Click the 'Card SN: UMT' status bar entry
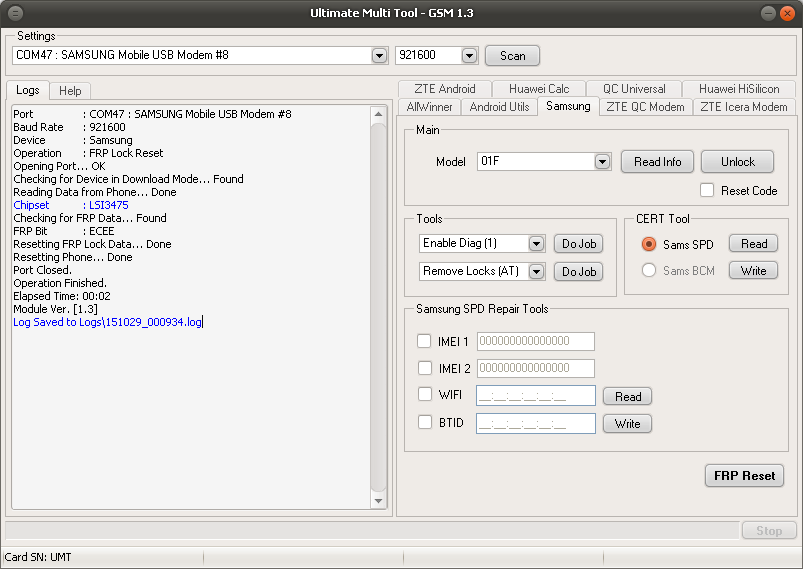803x569 pixels. click(38, 557)
